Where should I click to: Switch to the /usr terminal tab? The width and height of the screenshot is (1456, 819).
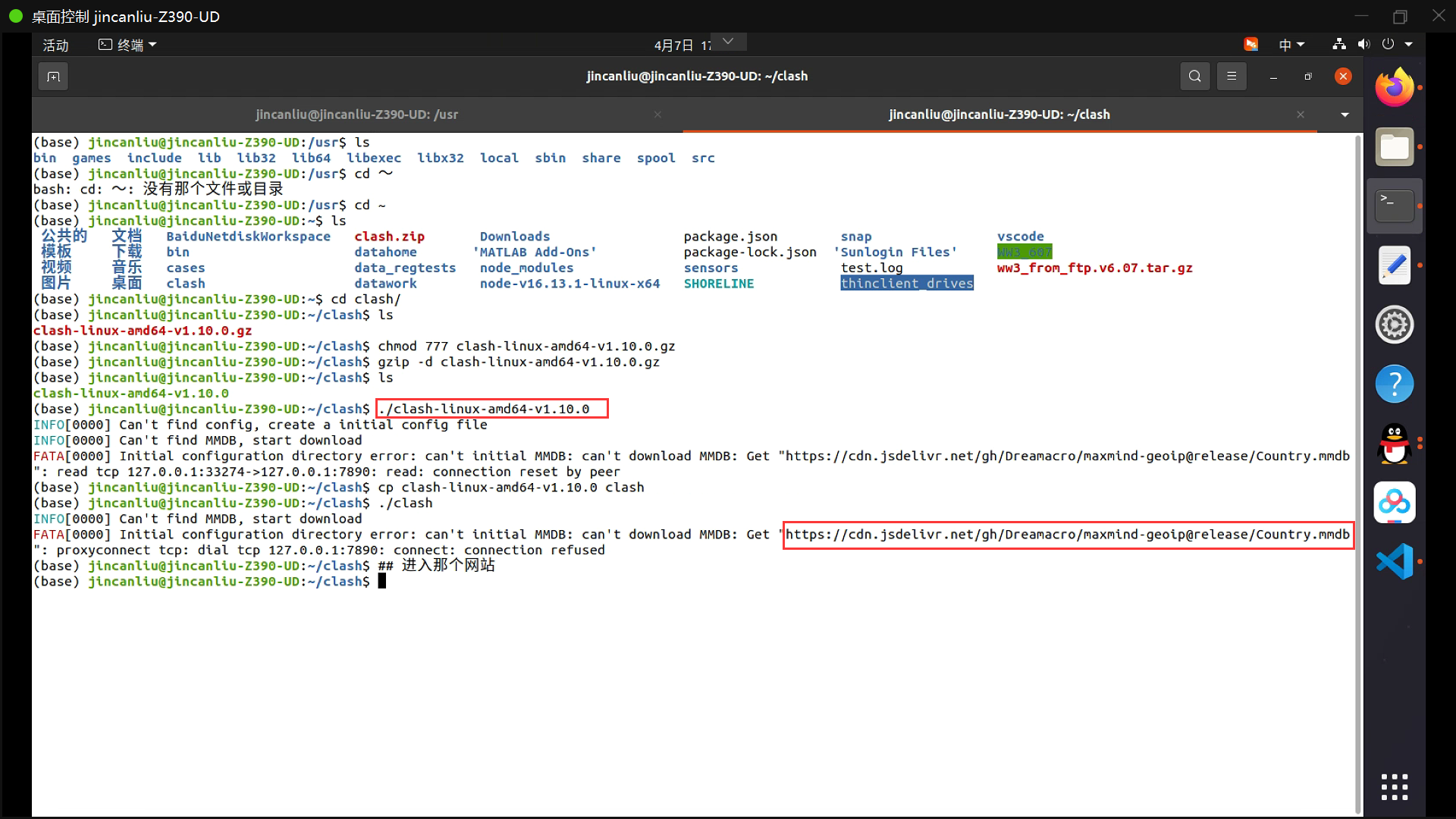(356, 115)
